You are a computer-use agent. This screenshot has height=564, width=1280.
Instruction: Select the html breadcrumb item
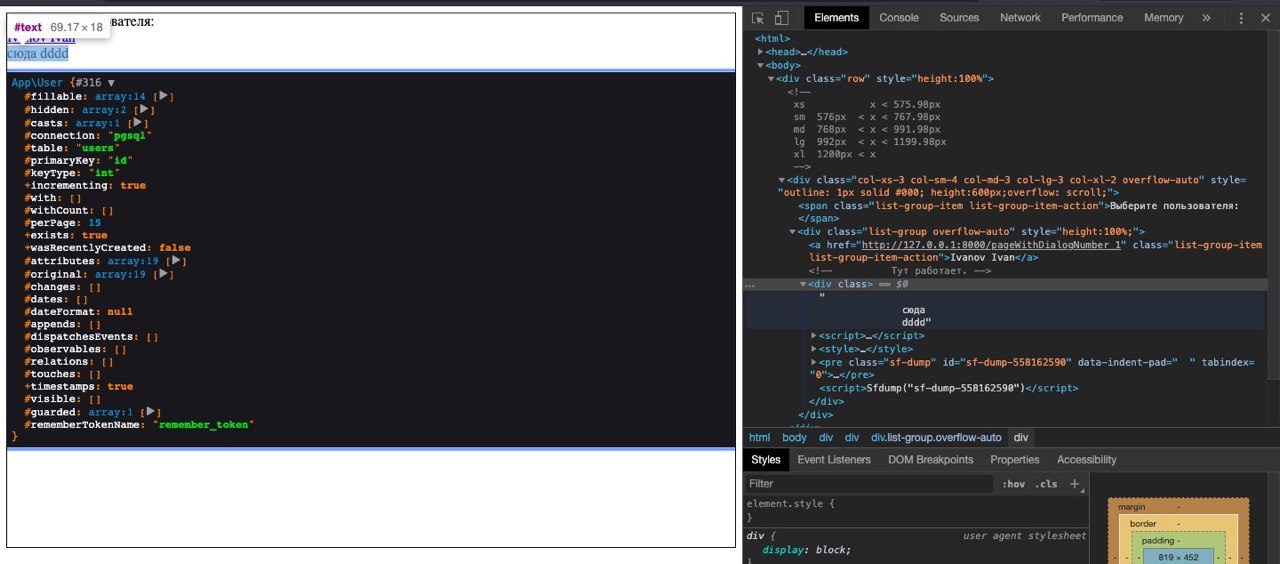[760, 438]
